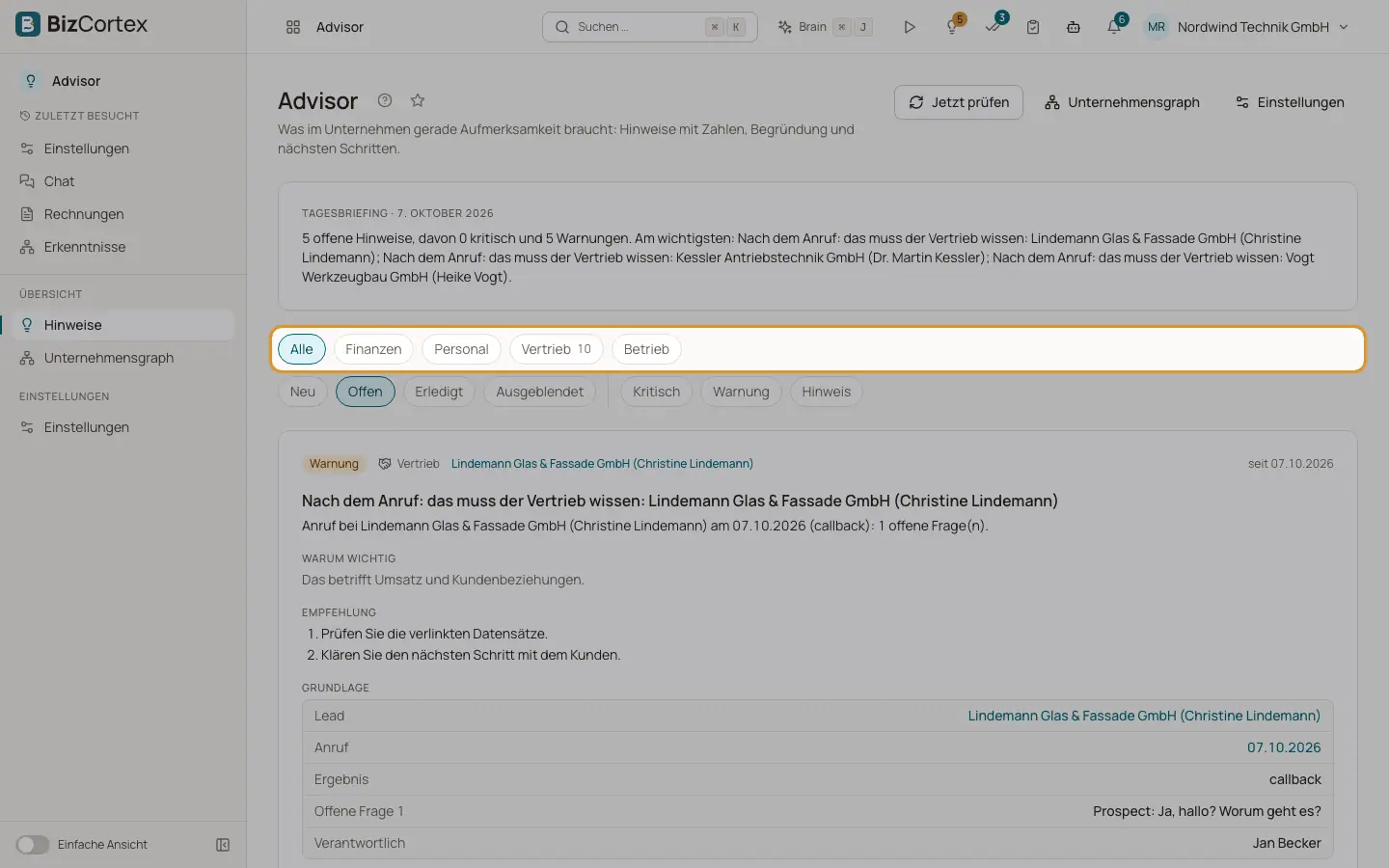Toggle the Offen status filter
1389x868 pixels.
[366, 392]
